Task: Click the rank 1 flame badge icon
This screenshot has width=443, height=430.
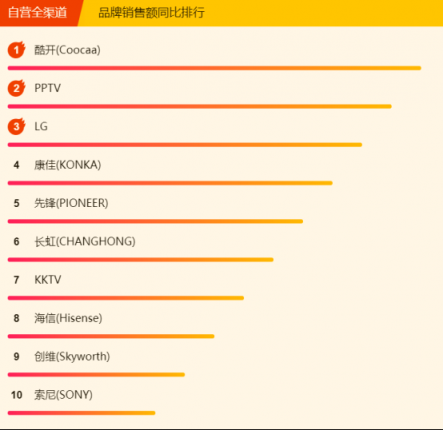Action: tap(17, 50)
